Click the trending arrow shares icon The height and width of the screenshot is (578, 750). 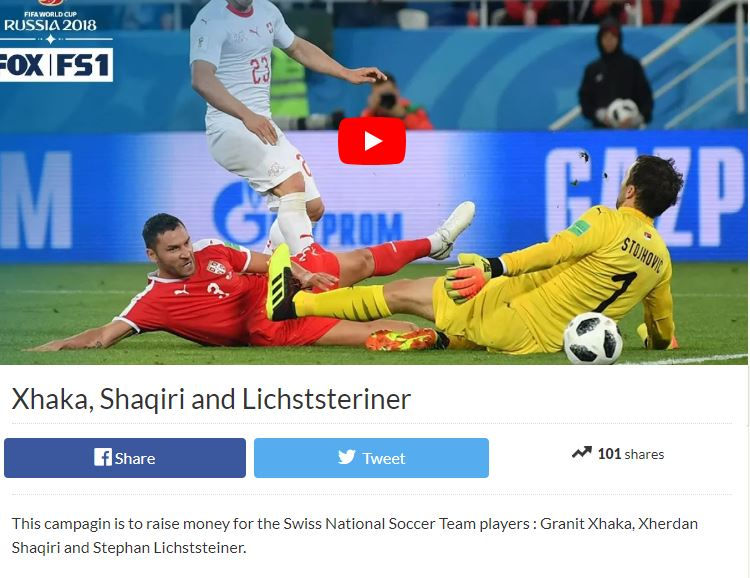[582, 452]
